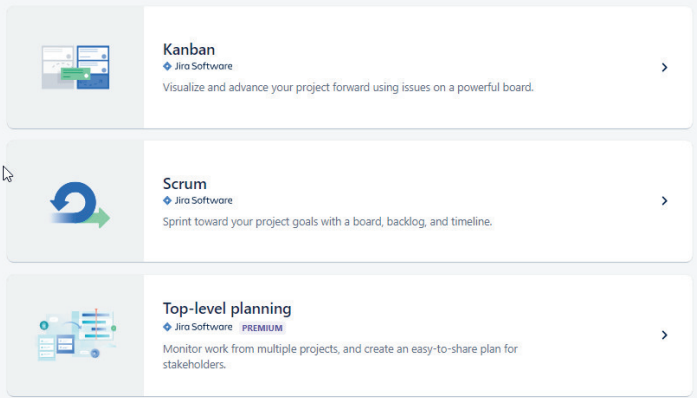Click the Kanban board illustration icon
The width and height of the screenshot is (697, 398).
(76, 67)
